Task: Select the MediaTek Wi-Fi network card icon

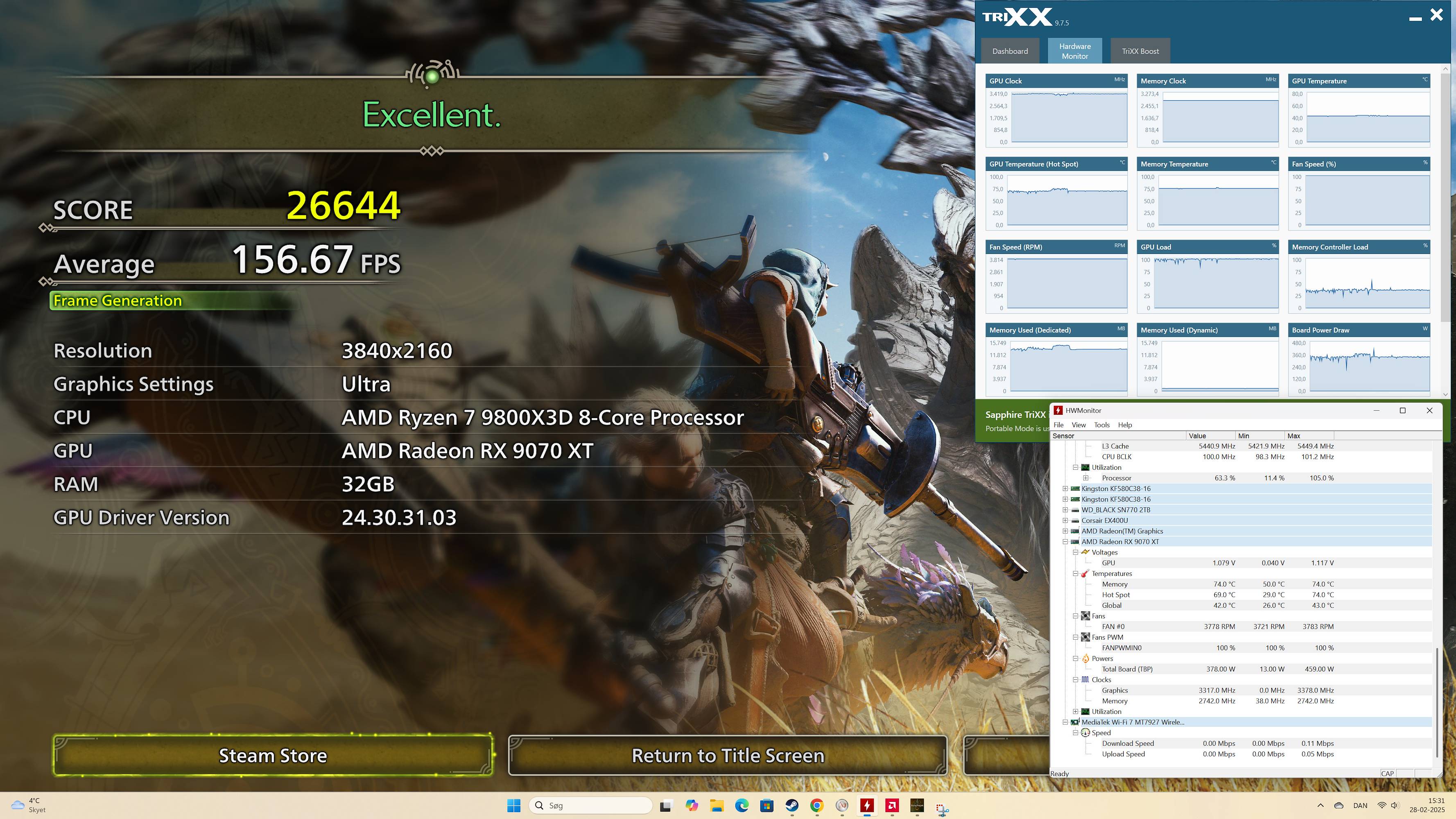Action: [x=1075, y=722]
